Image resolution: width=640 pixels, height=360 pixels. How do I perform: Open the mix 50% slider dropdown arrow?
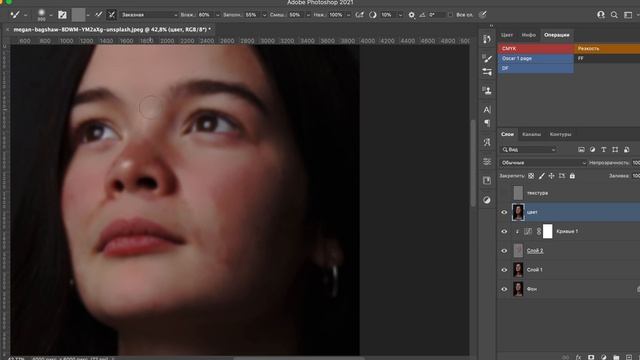click(x=308, y=15)
